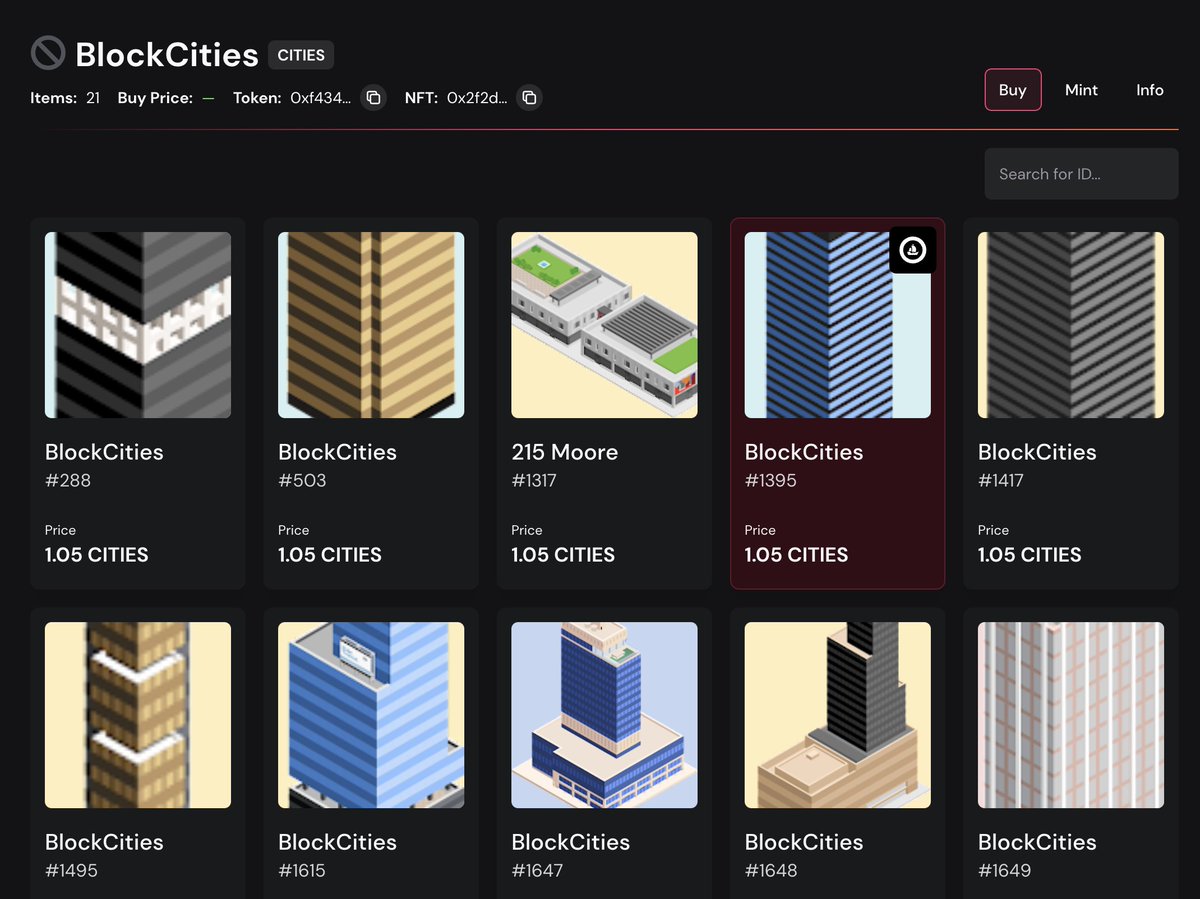Screen dimensions: 1200x899
Task: Copy the NFT address 0x2f2d
Action: coord(530,98)
